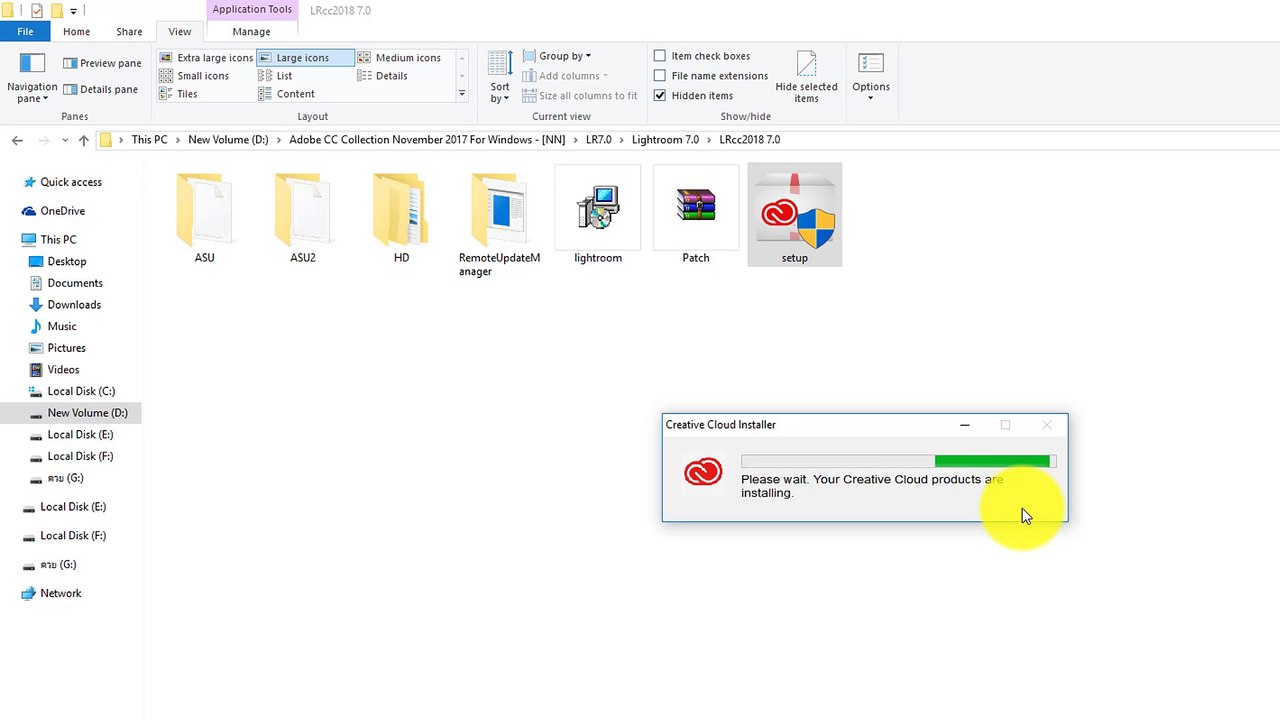The image size is (1280, 720).
Task: Open the File menu
Action: click(x=25, y=32)
